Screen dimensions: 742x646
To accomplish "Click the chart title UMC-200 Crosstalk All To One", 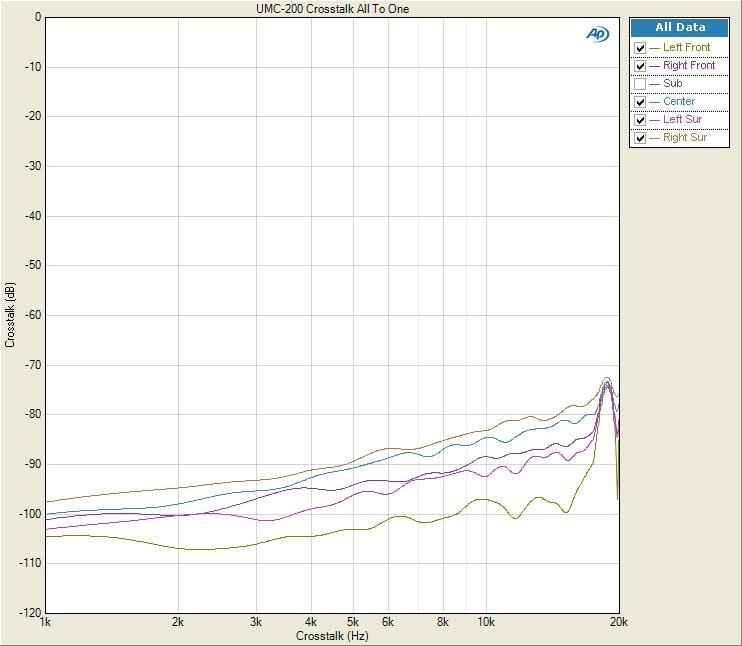I will coord(333,9).
